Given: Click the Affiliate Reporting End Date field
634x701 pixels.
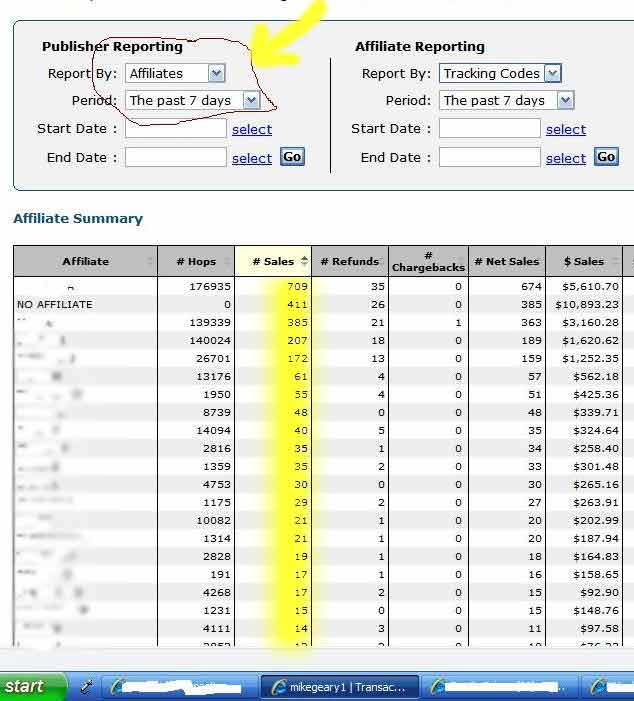Looking at the screenshot, I should tap(490, 158).
